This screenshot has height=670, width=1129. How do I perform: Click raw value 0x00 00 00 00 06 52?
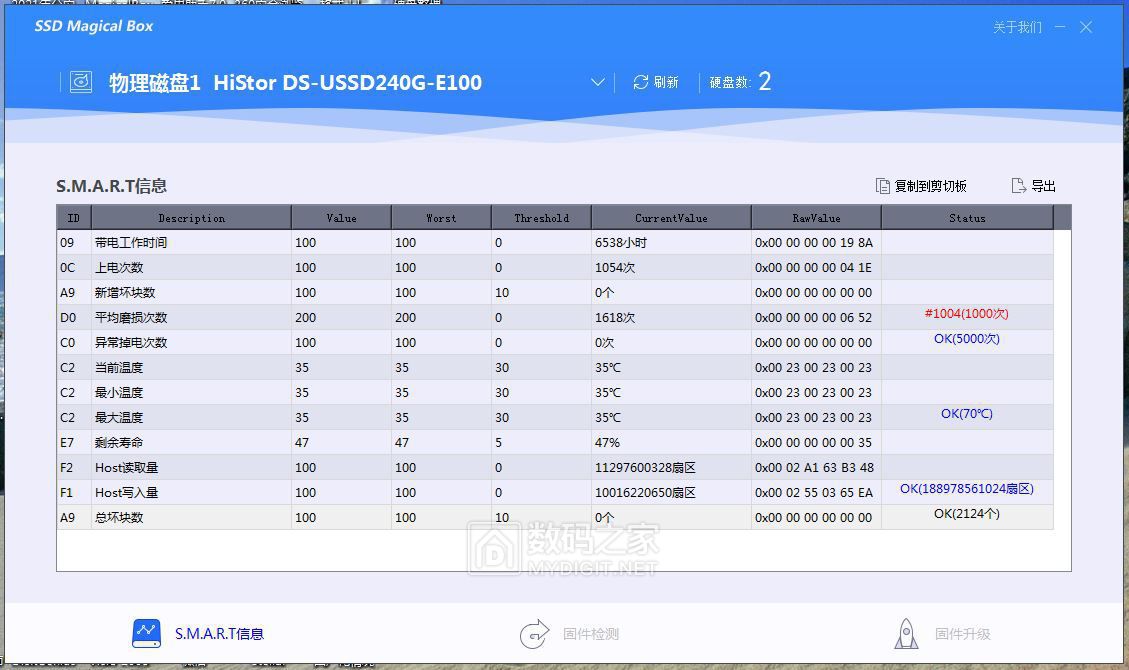point(814,317)
